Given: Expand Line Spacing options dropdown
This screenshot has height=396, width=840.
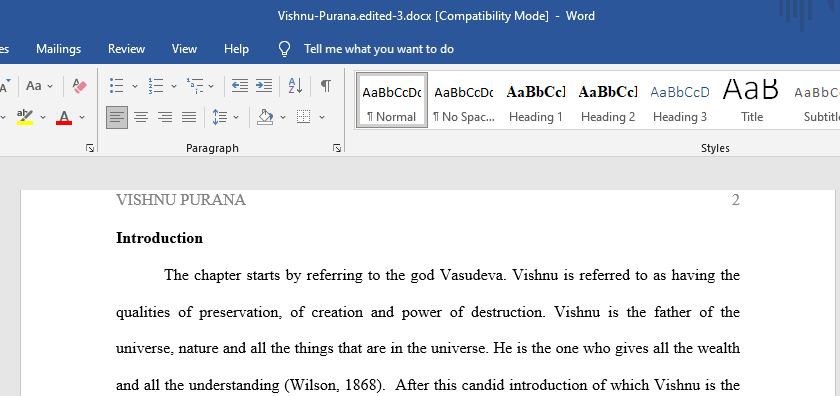Looking at the screenshot, I should [x=236, y=117].
